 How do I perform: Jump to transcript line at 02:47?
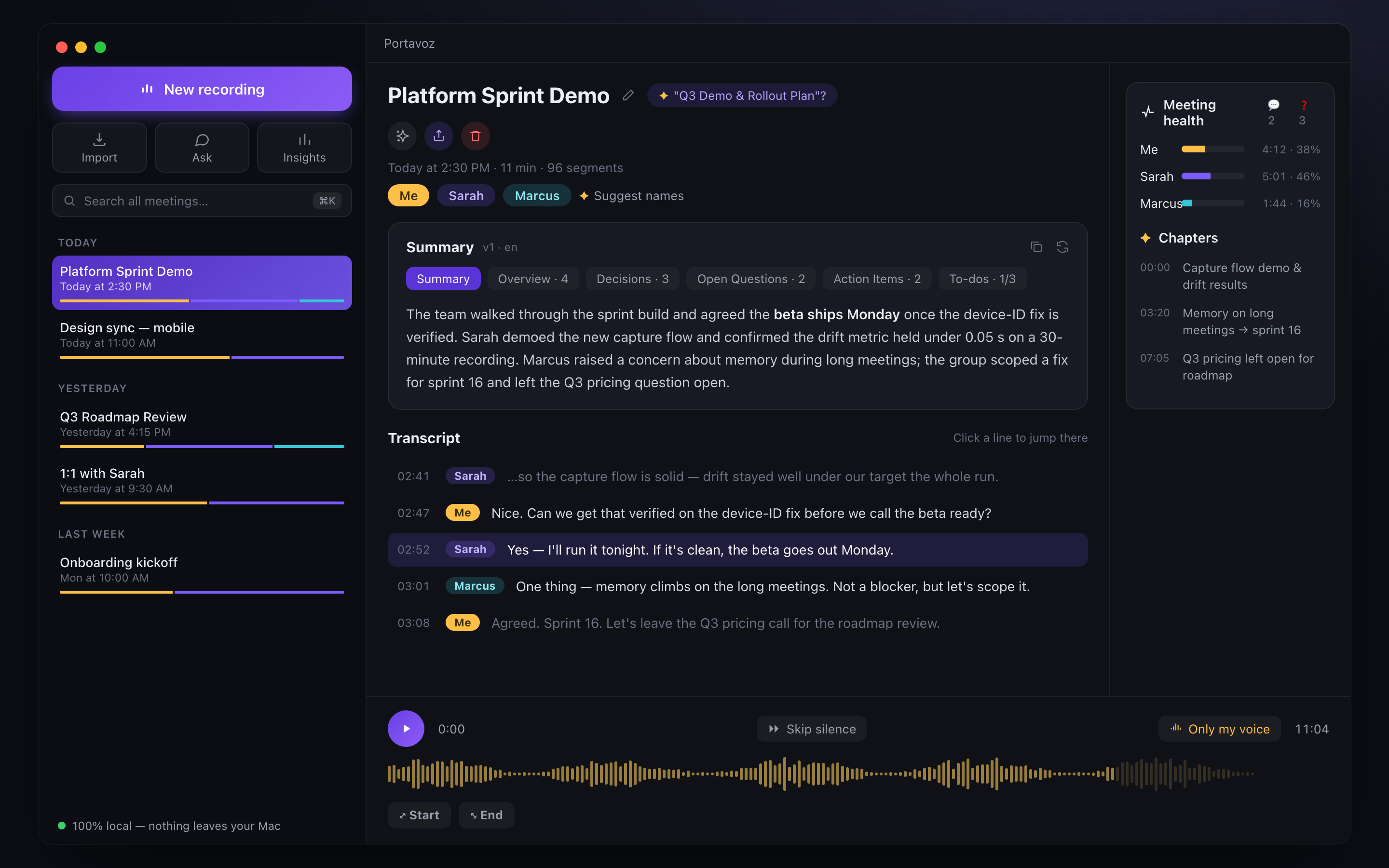737,513
